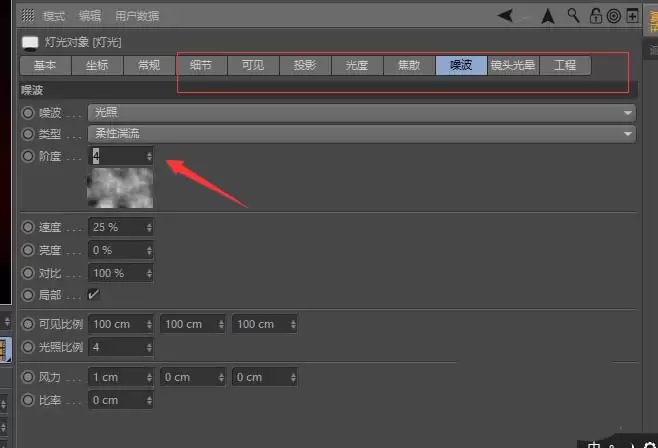Switch to the 镜头光晕 tab
658x448 pixels.
tap(512, 65)
